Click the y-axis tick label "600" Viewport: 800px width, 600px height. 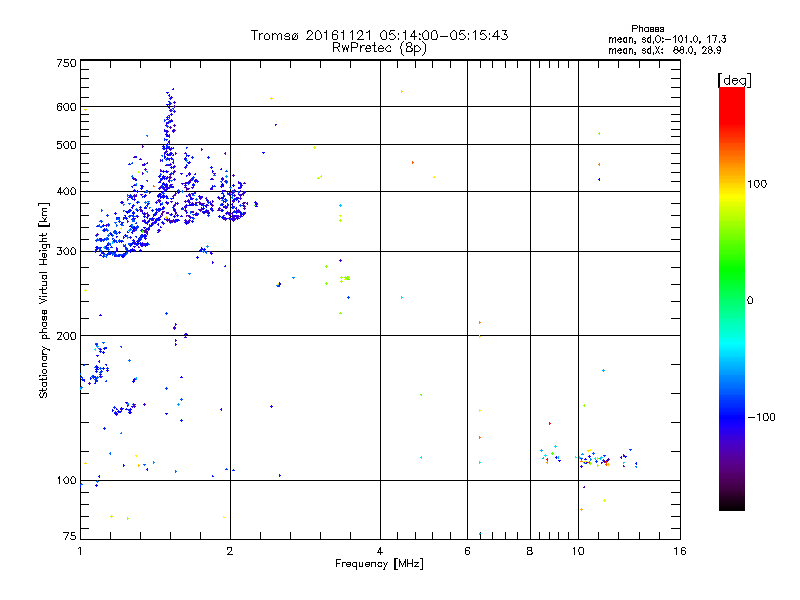point(66,107)
